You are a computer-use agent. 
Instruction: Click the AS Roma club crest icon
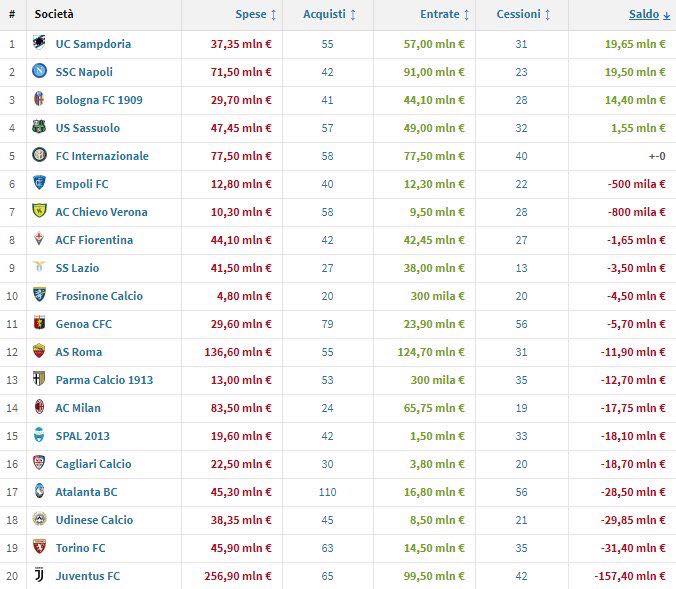(x=39, y=352)
